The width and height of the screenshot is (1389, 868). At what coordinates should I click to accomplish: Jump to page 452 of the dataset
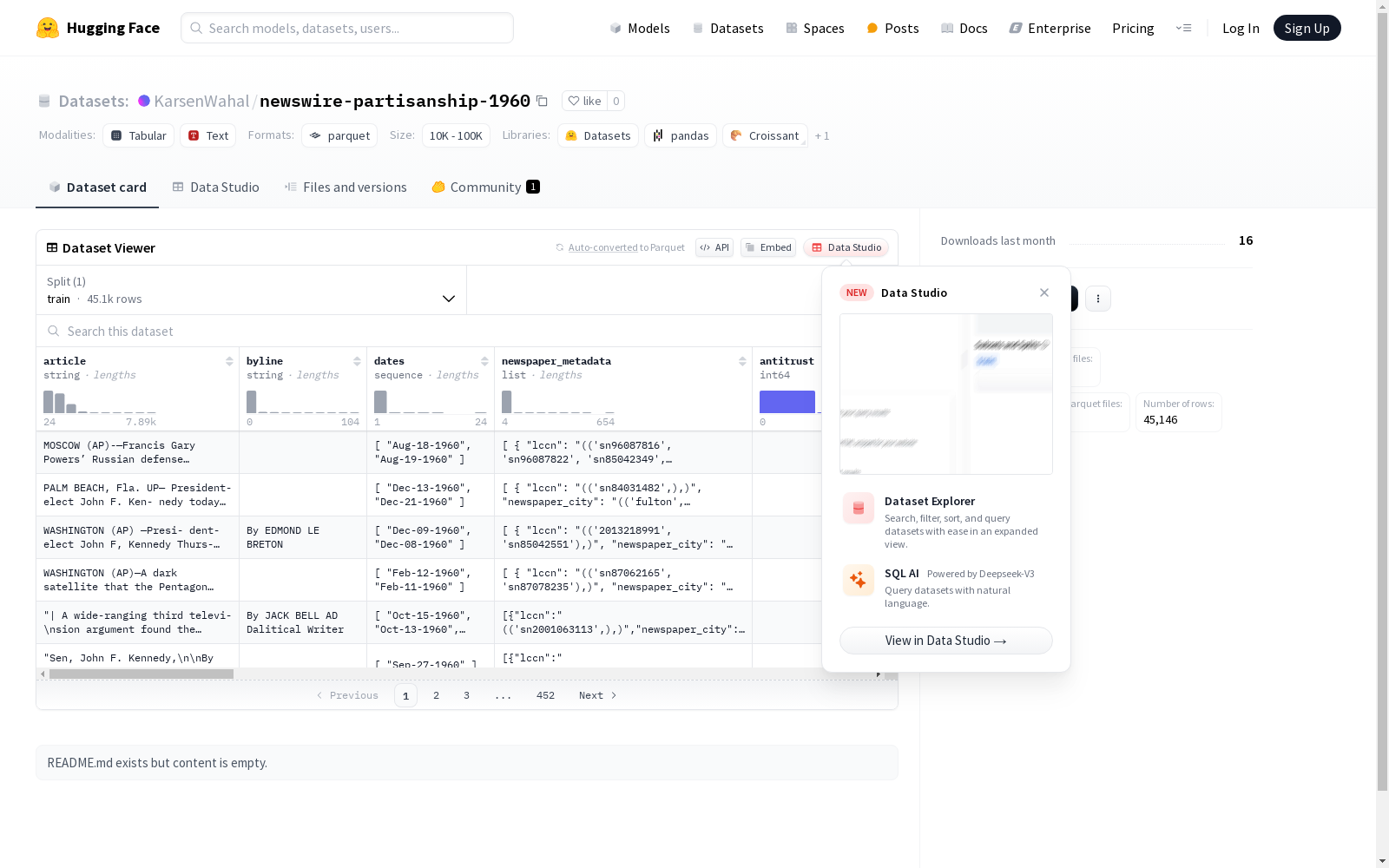[x=545, y=695]
